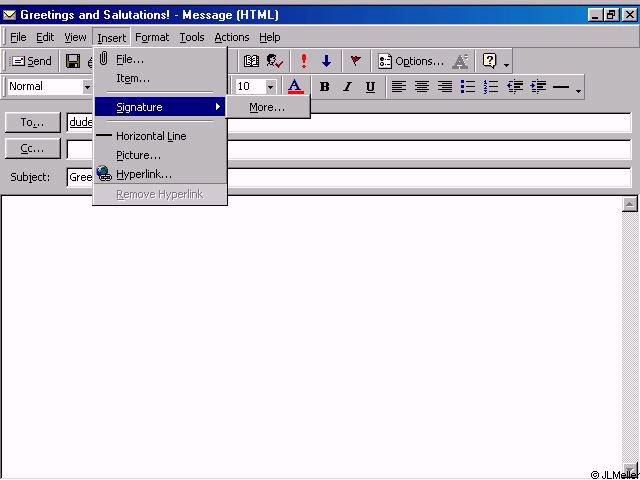Click the font color A icon
The width and height of the screenshot is (640, 480).
coord(295,87)
